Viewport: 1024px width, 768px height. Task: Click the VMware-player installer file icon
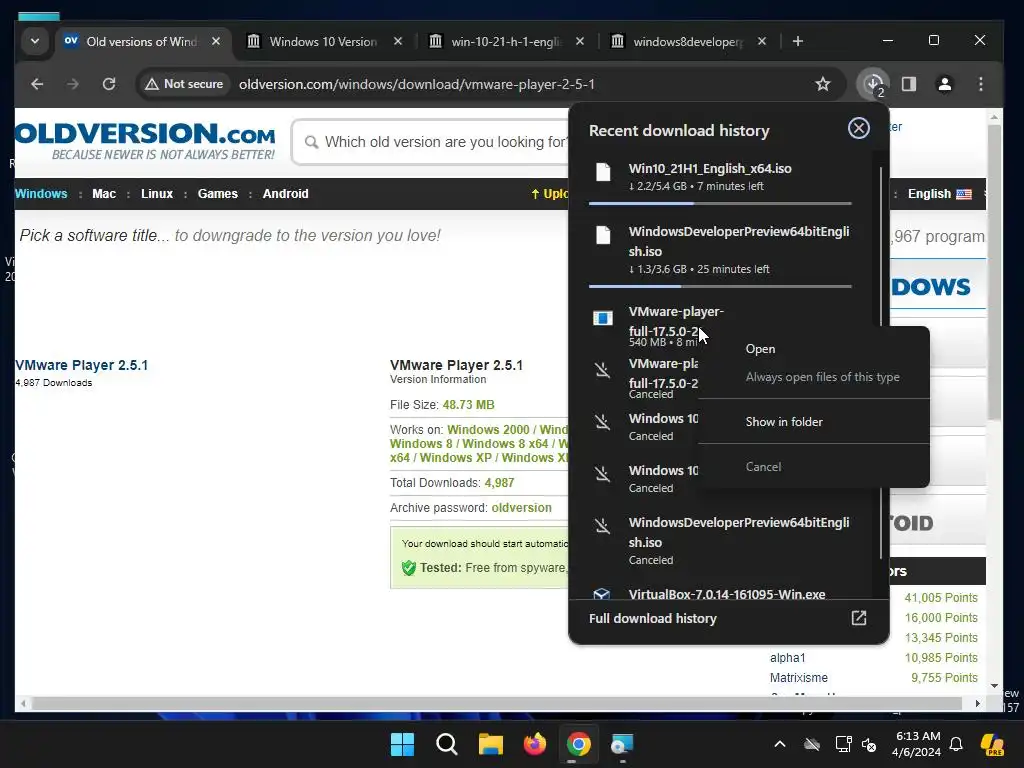pyautogui.click(x=603, y=318)
